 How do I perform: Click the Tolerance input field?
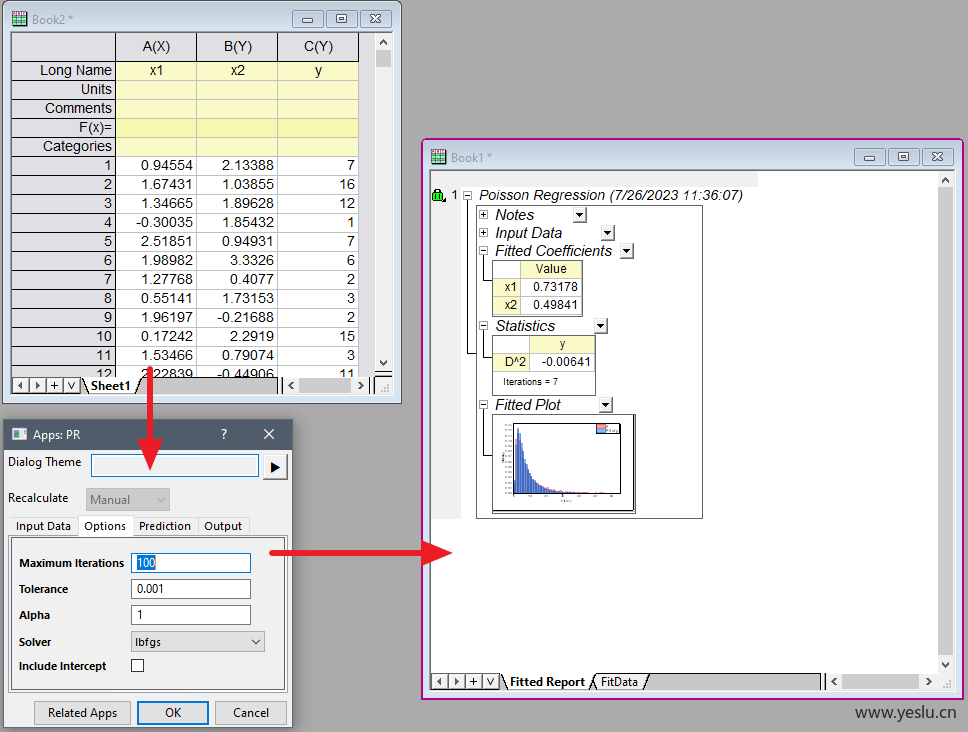coord(191,589)
